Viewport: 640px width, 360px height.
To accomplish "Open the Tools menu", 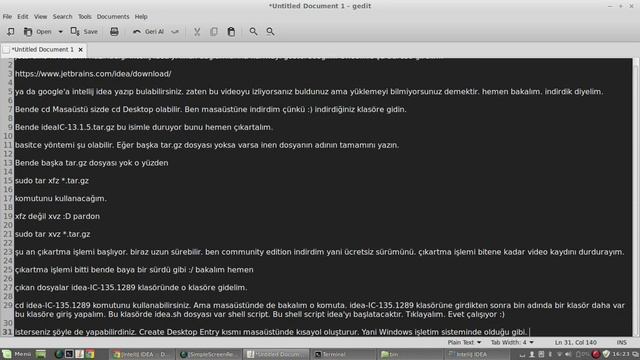I will (x=84, y=17).
